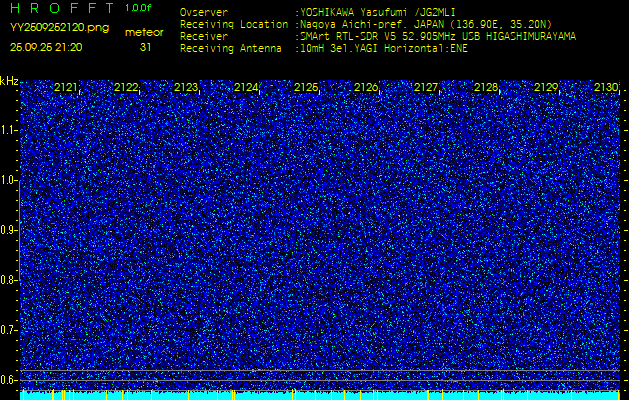Click the 0.7 kHz axis label
Screen dimensions: 629x400
[x=9, y=330]
